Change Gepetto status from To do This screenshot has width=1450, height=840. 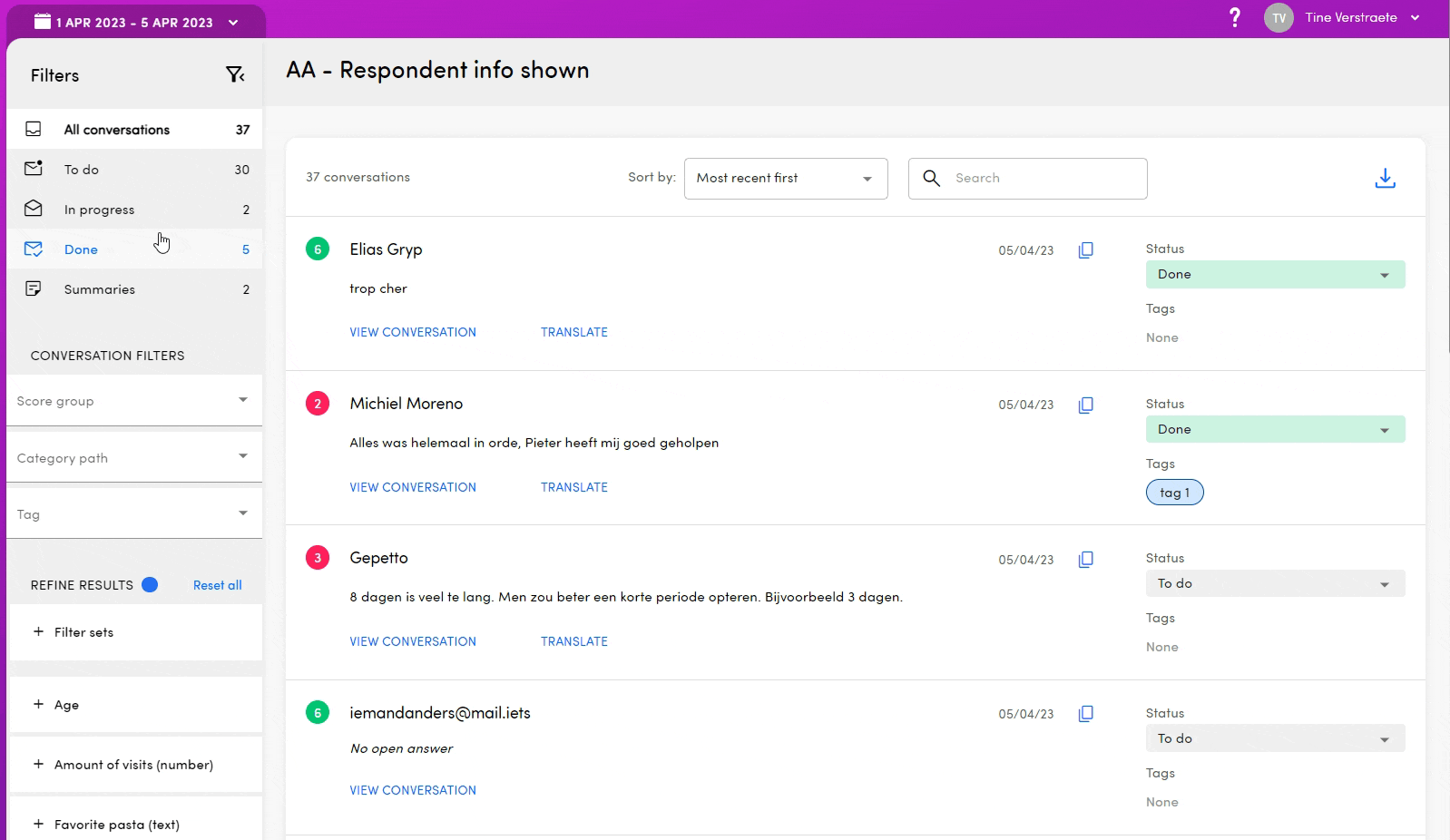1274,584
